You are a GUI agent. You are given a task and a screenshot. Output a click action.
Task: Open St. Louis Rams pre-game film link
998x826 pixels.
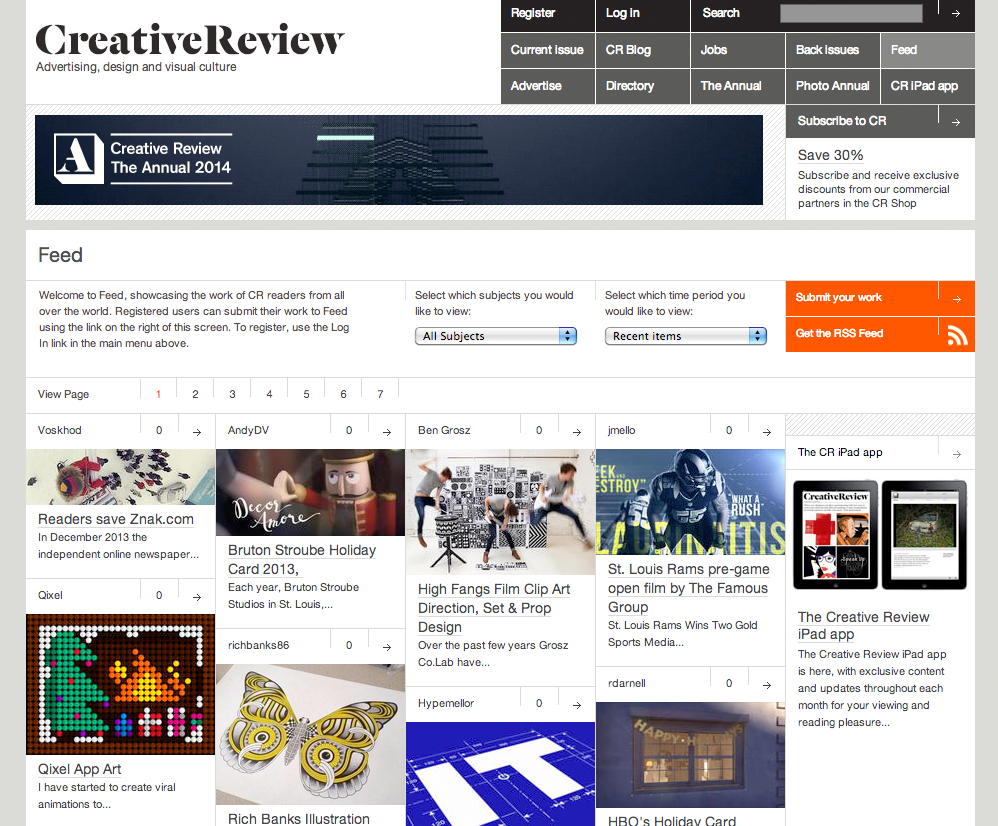[x=688, y=588]
